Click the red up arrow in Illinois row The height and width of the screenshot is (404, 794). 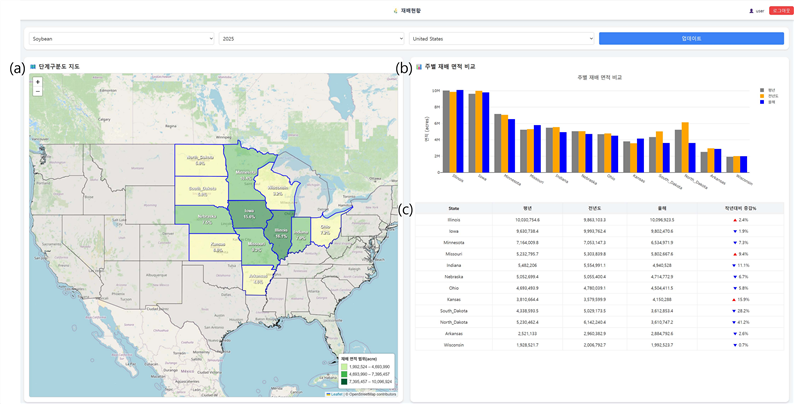click(x=734, y=220)
